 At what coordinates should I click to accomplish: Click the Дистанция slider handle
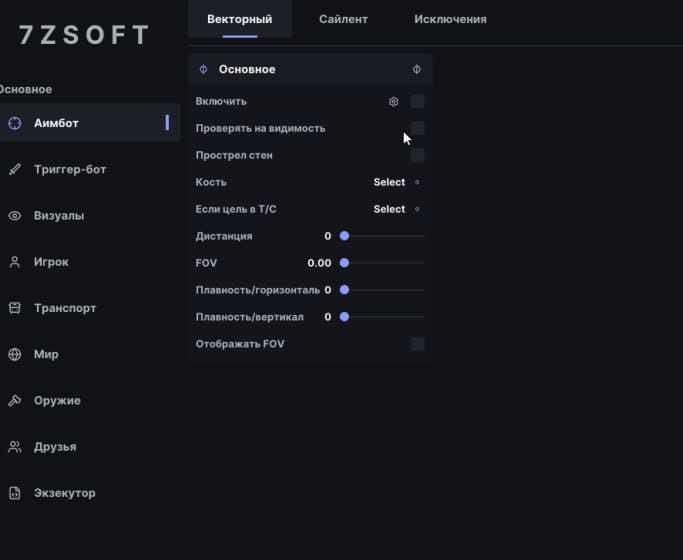(344, 236)
